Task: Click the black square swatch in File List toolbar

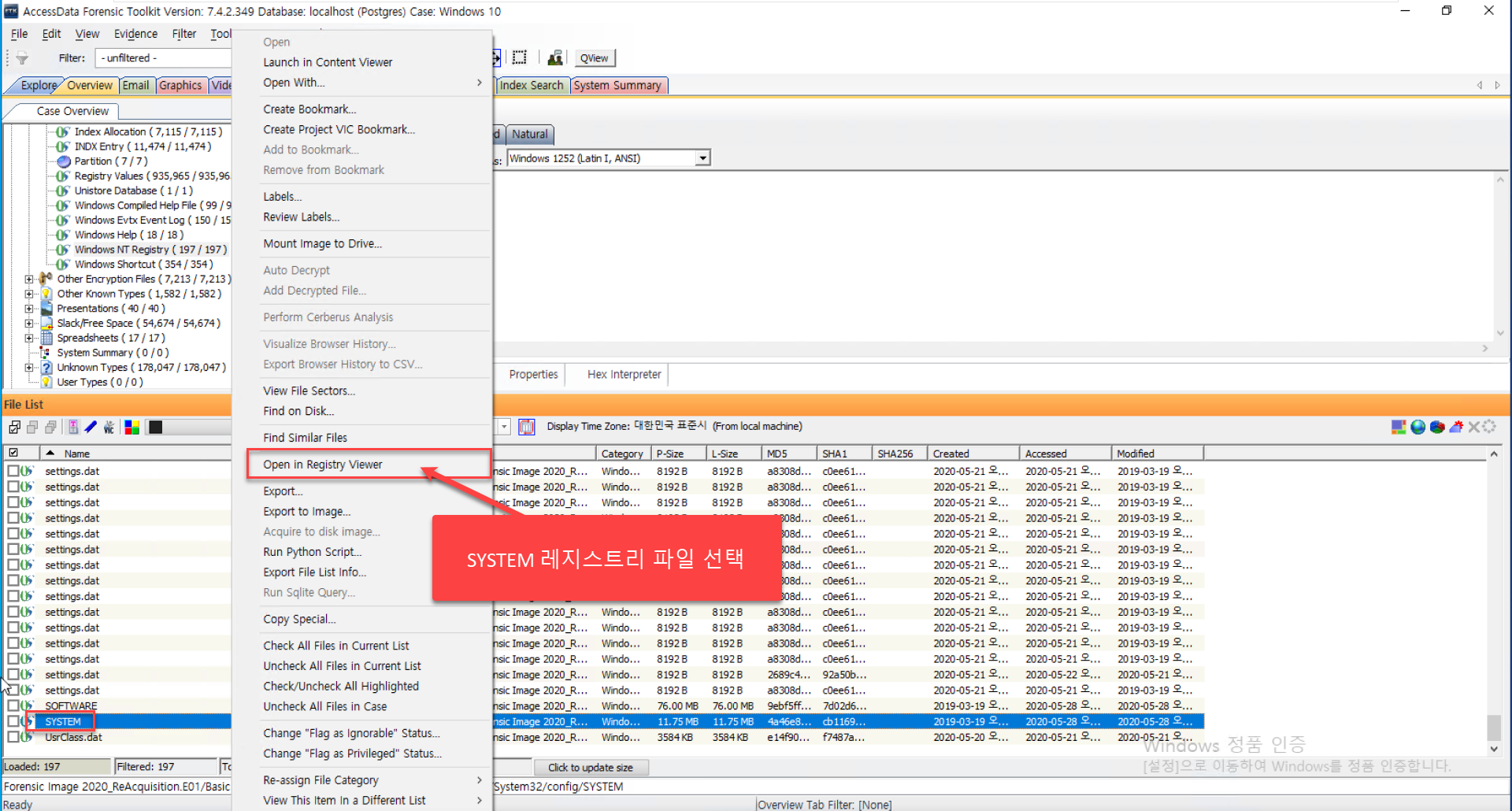Action: pyautogui.click(x=155, y=428)
